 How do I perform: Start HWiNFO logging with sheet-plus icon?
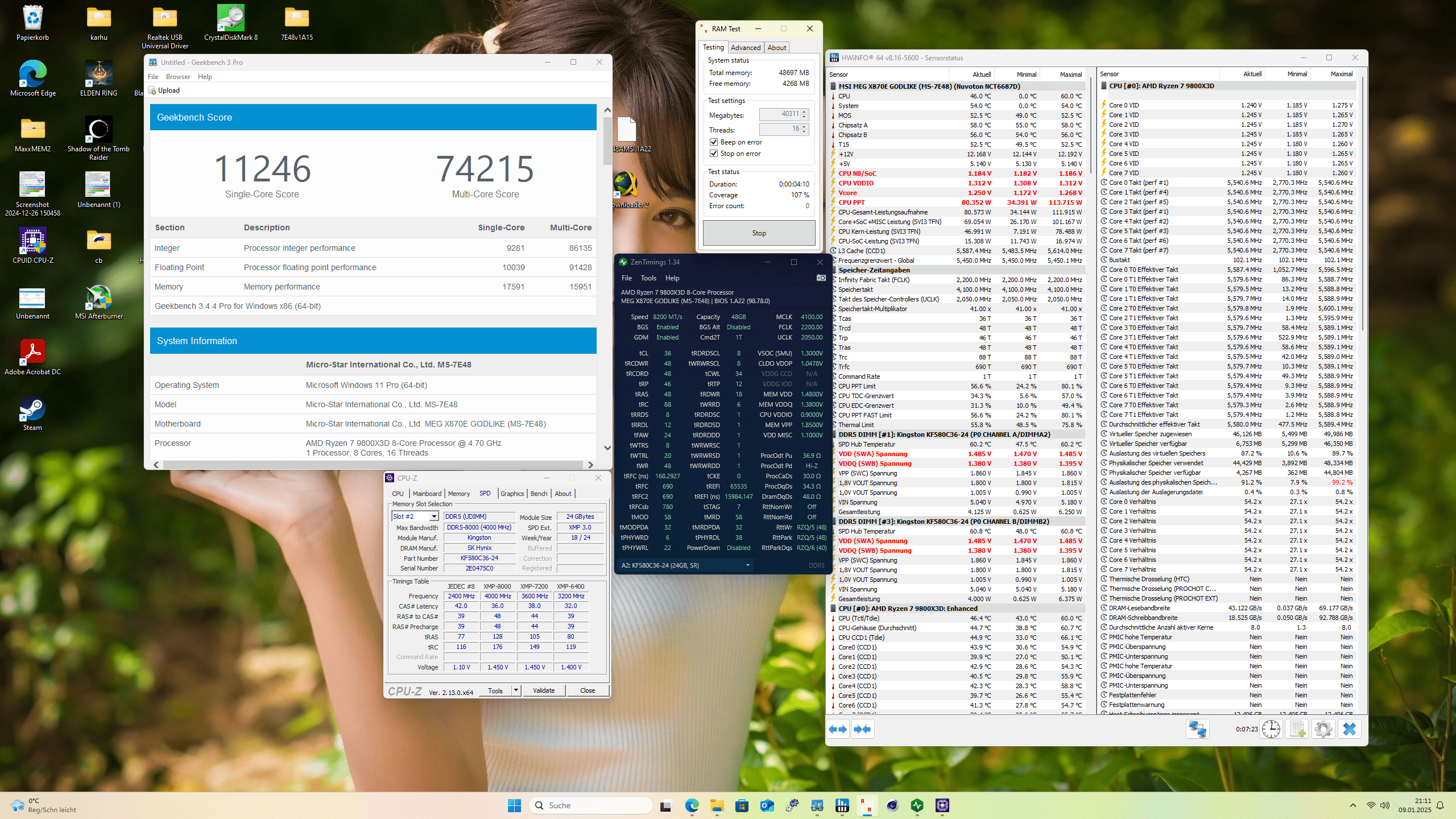pos(1297,729)
